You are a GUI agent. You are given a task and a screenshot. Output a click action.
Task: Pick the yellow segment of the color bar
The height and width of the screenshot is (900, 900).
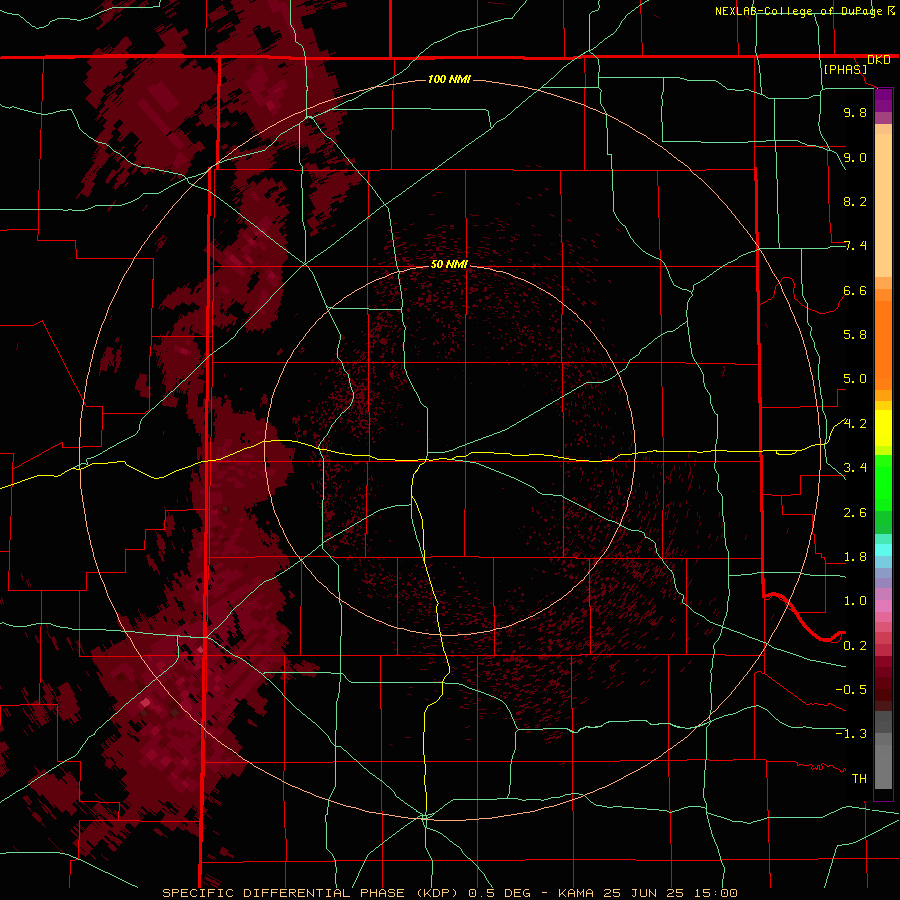(x=883, y=428)
